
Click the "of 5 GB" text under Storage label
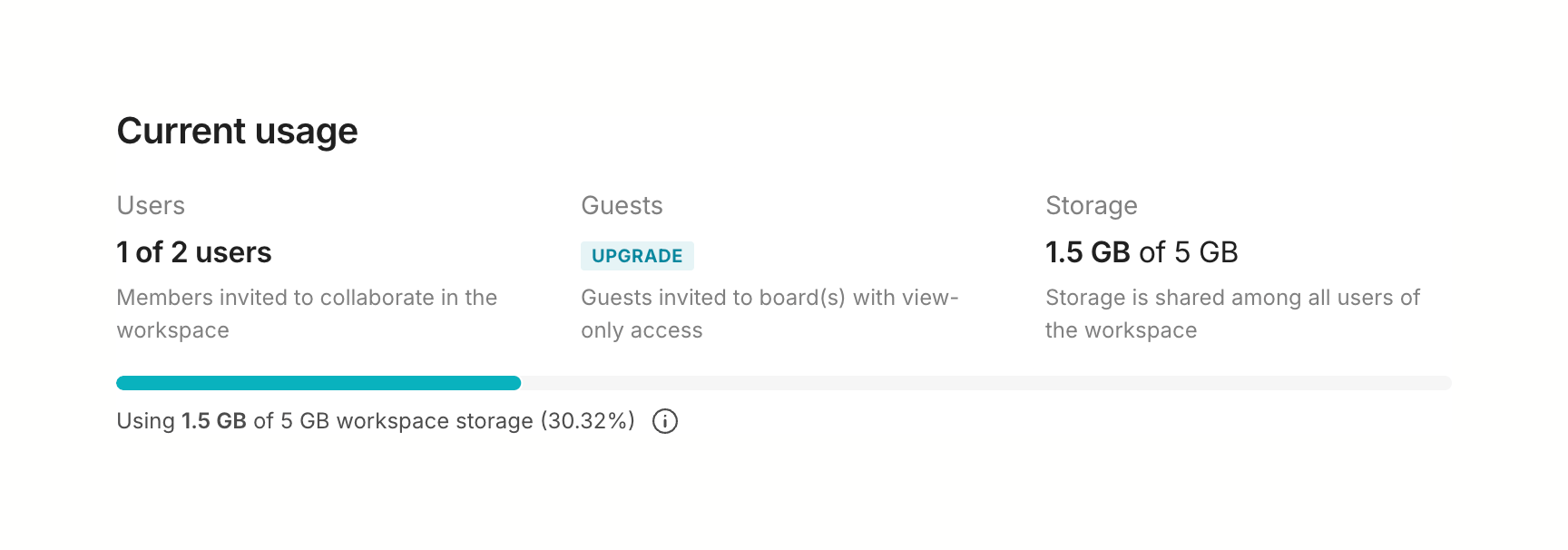[x=1189, y=252]
